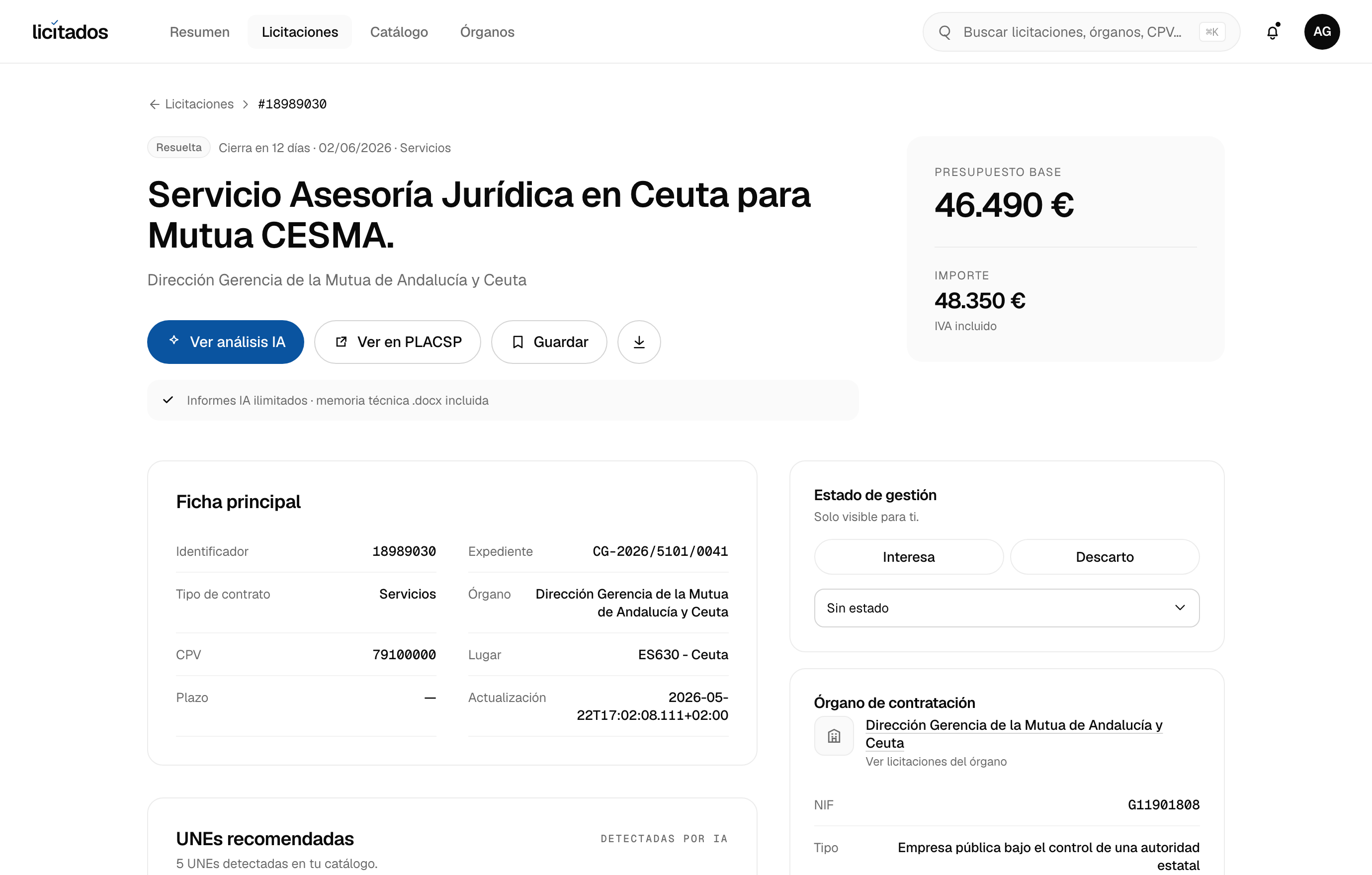Click the download icon button

click(639, 342)
